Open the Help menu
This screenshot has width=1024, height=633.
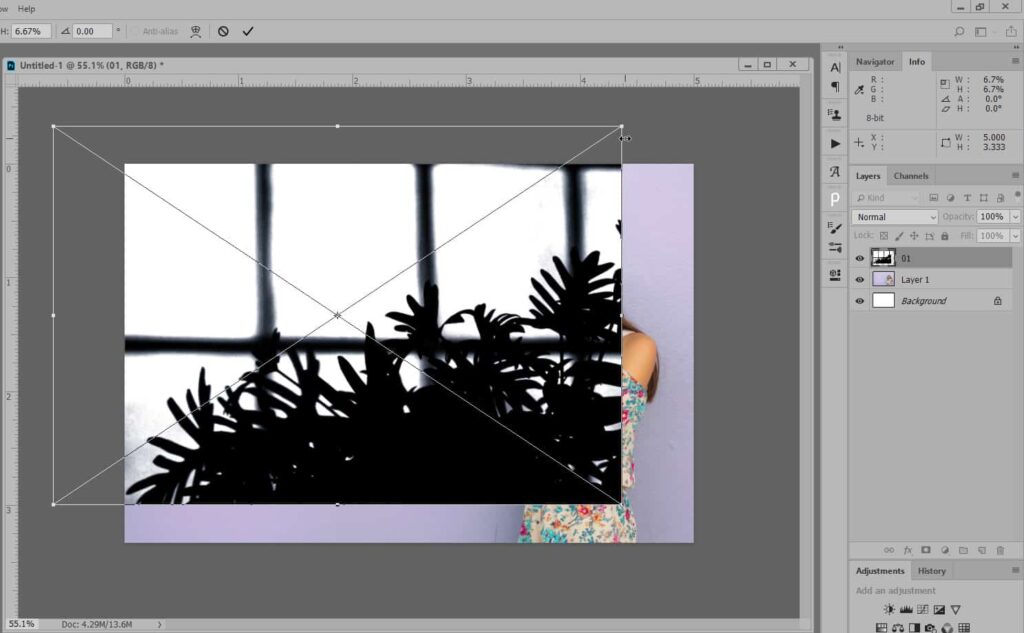click(26, 8)
